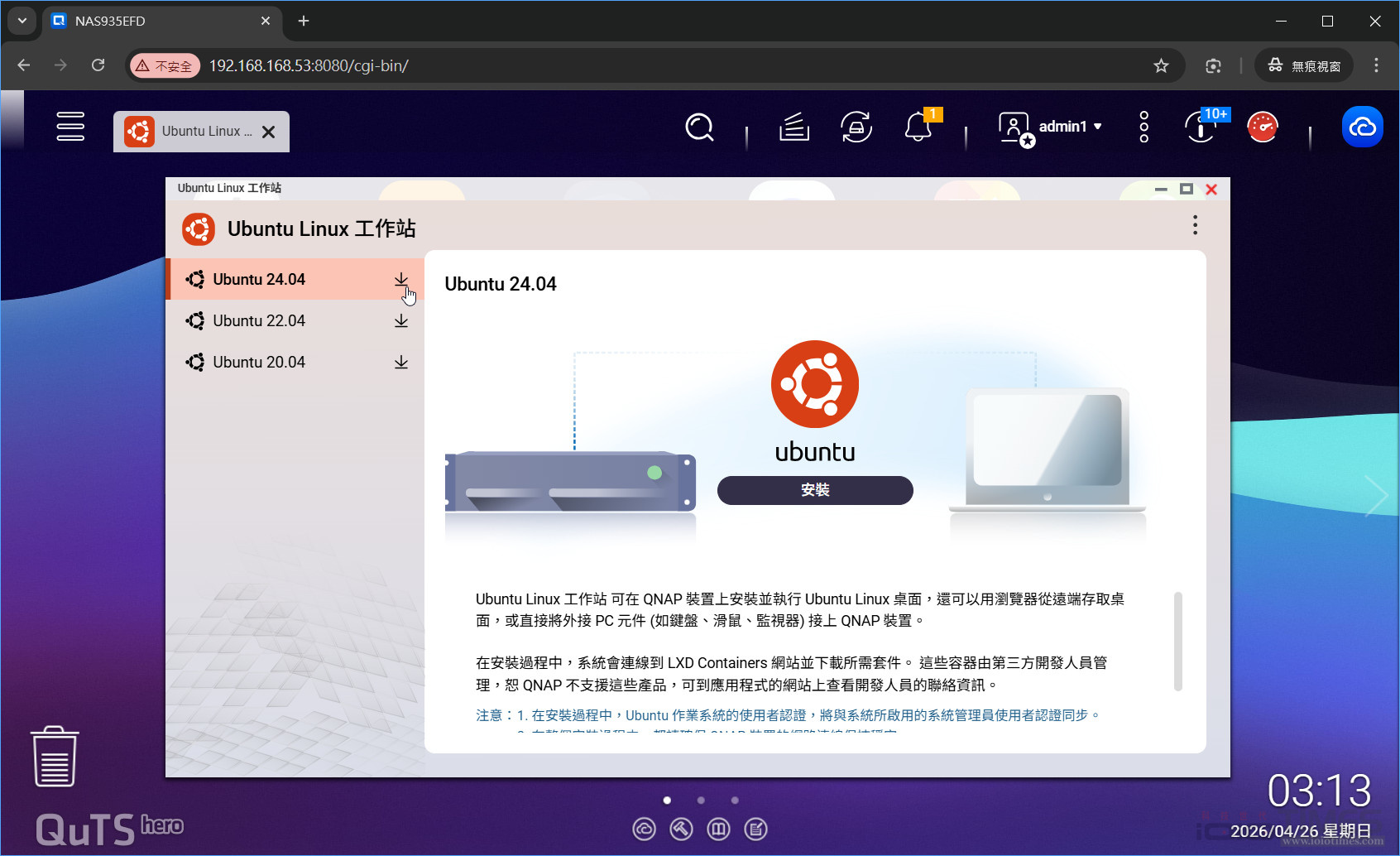The width and height of the screenshot is (1400, 856).
Task: Open the Help Center book icon on desktop
Action: pyautogui.click(x=718, y=829)
